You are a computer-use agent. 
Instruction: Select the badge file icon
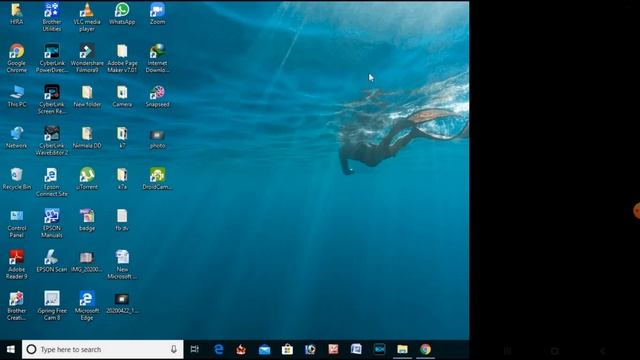(x=87, y=220)
